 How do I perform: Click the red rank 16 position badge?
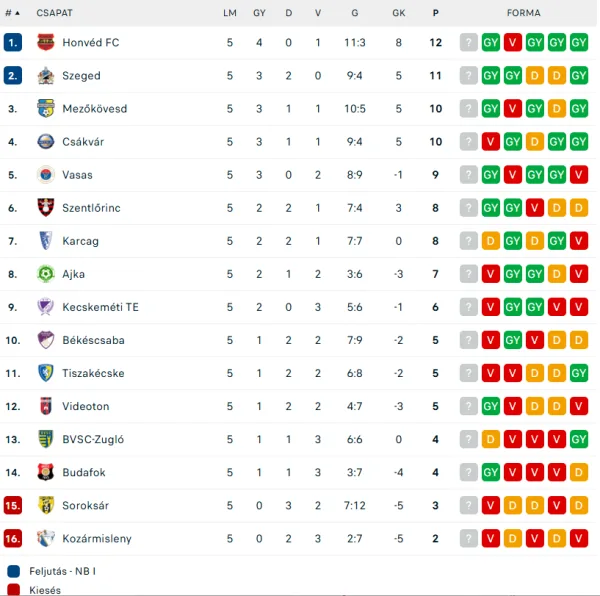pyautogui.click(x=13, y=538)
